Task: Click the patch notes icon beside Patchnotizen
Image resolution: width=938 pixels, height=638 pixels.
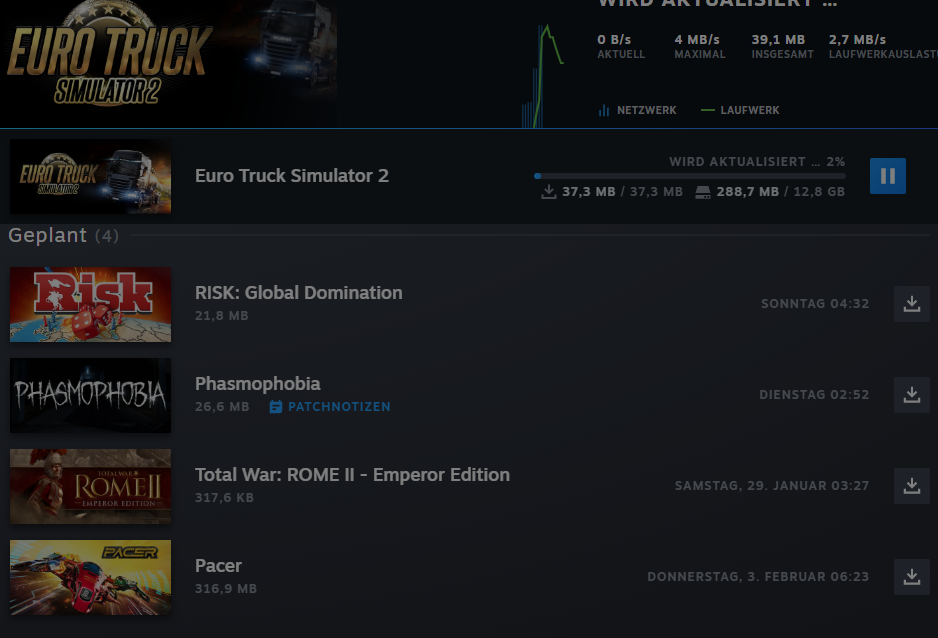Action: [x=275, y=407]
